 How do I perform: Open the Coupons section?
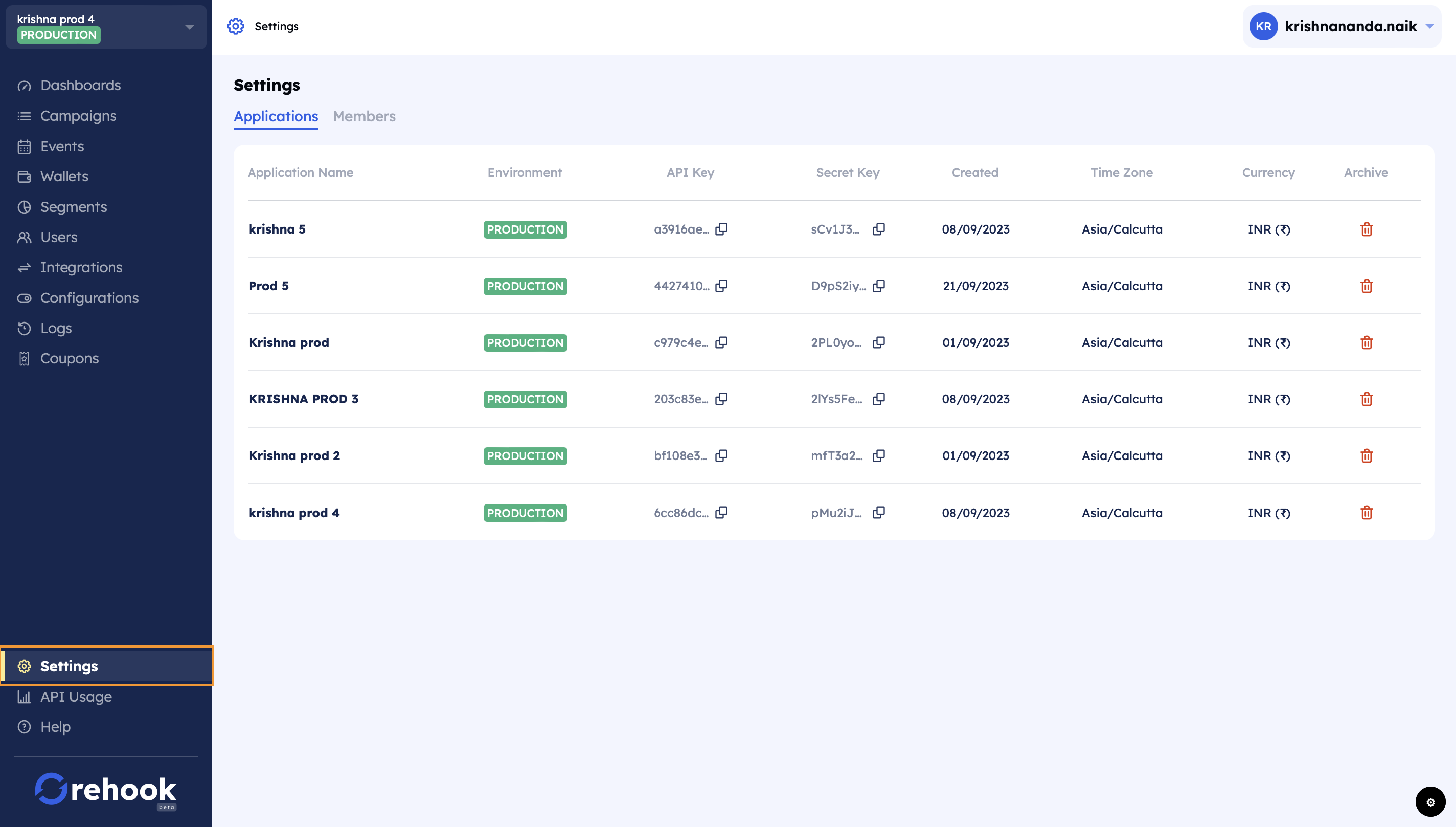point(70,359)
